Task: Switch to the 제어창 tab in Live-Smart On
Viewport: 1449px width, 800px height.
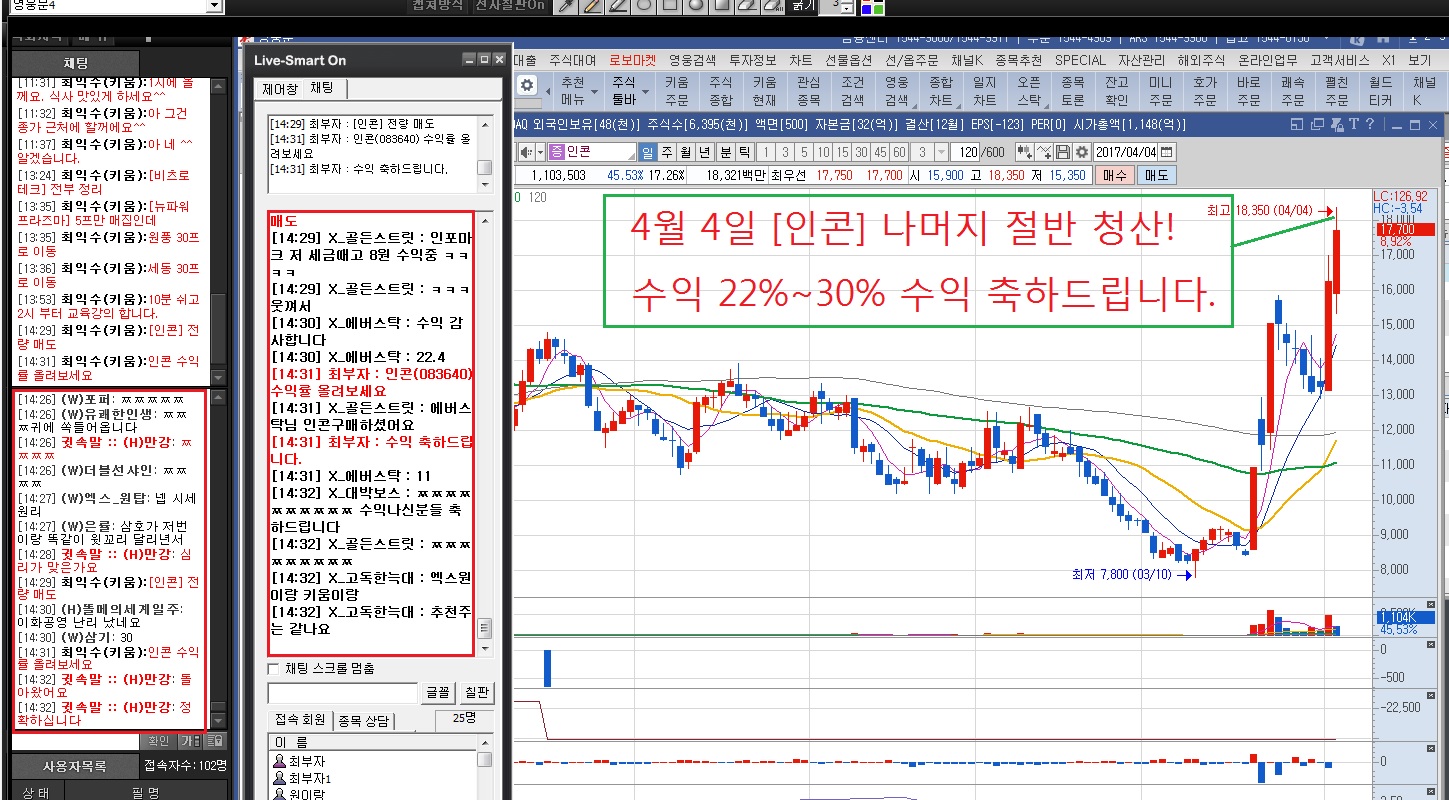Action: pyautogui.click(x=280, y=89)
